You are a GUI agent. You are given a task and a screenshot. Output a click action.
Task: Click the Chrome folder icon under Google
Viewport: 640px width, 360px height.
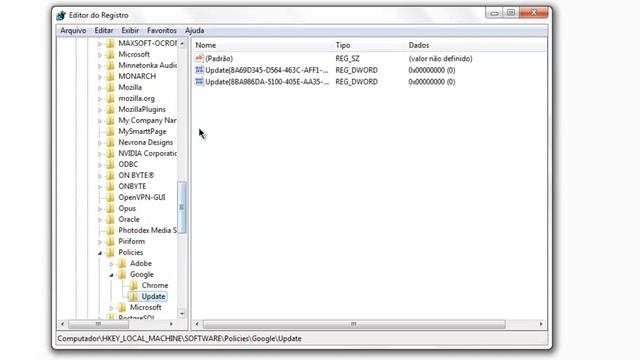coord(133,285)
